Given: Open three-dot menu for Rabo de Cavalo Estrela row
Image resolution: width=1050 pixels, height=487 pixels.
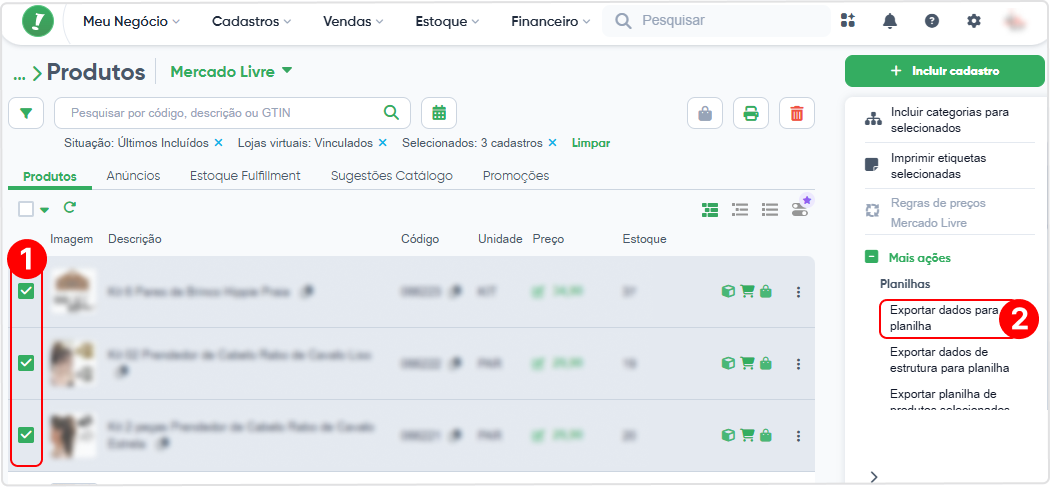Looking at the screenshot, I should (798, 436).
